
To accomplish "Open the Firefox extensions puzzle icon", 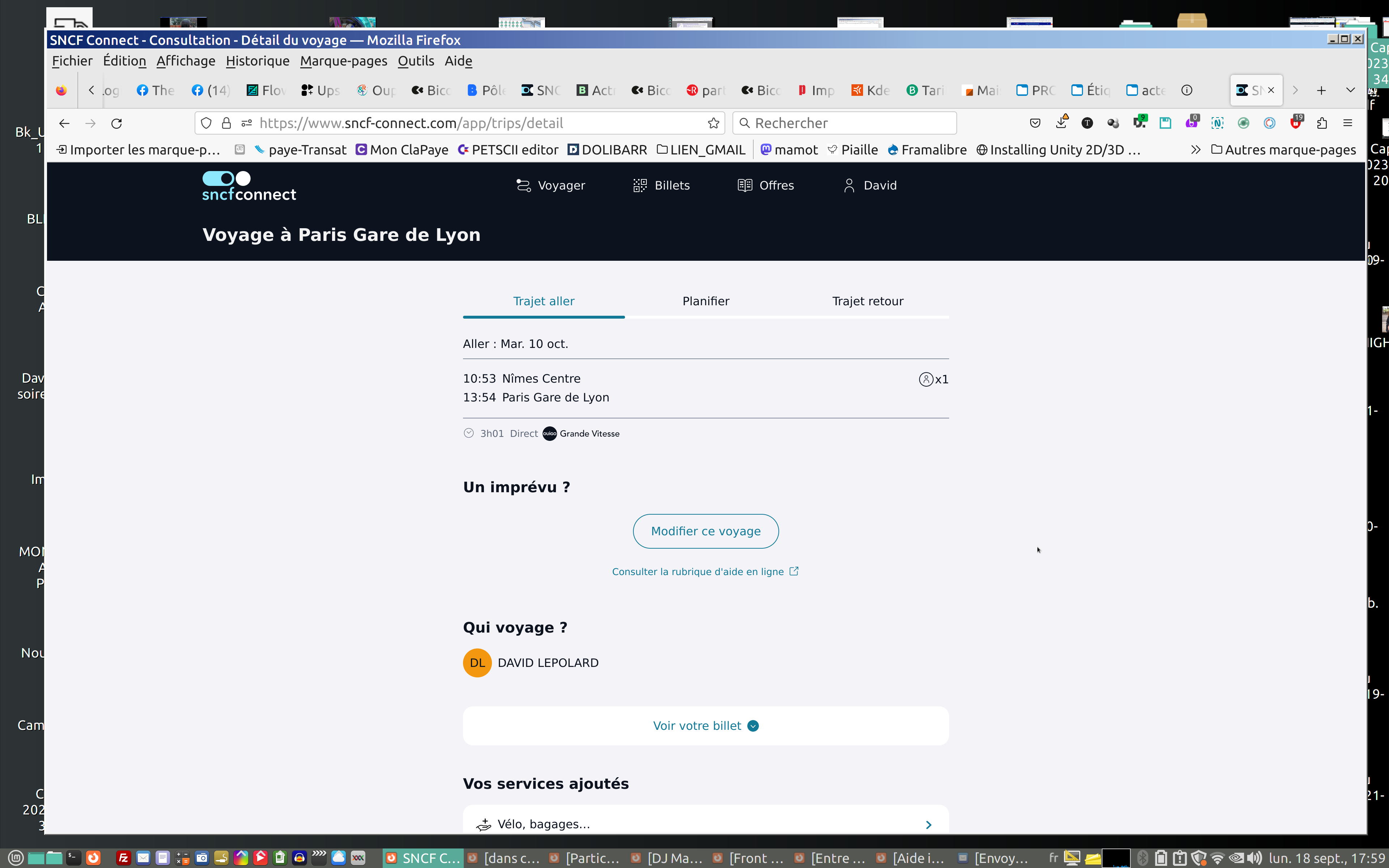I will click(x=1322, y=123).
